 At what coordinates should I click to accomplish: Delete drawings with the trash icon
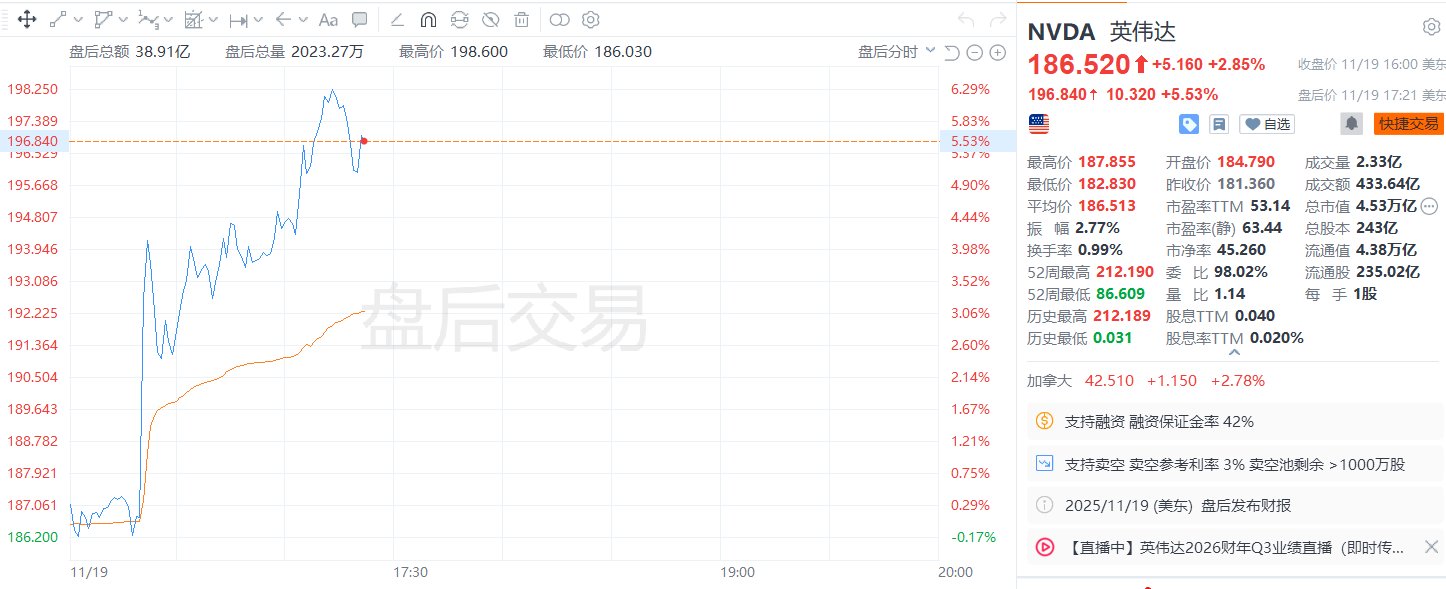coord(521,19)
